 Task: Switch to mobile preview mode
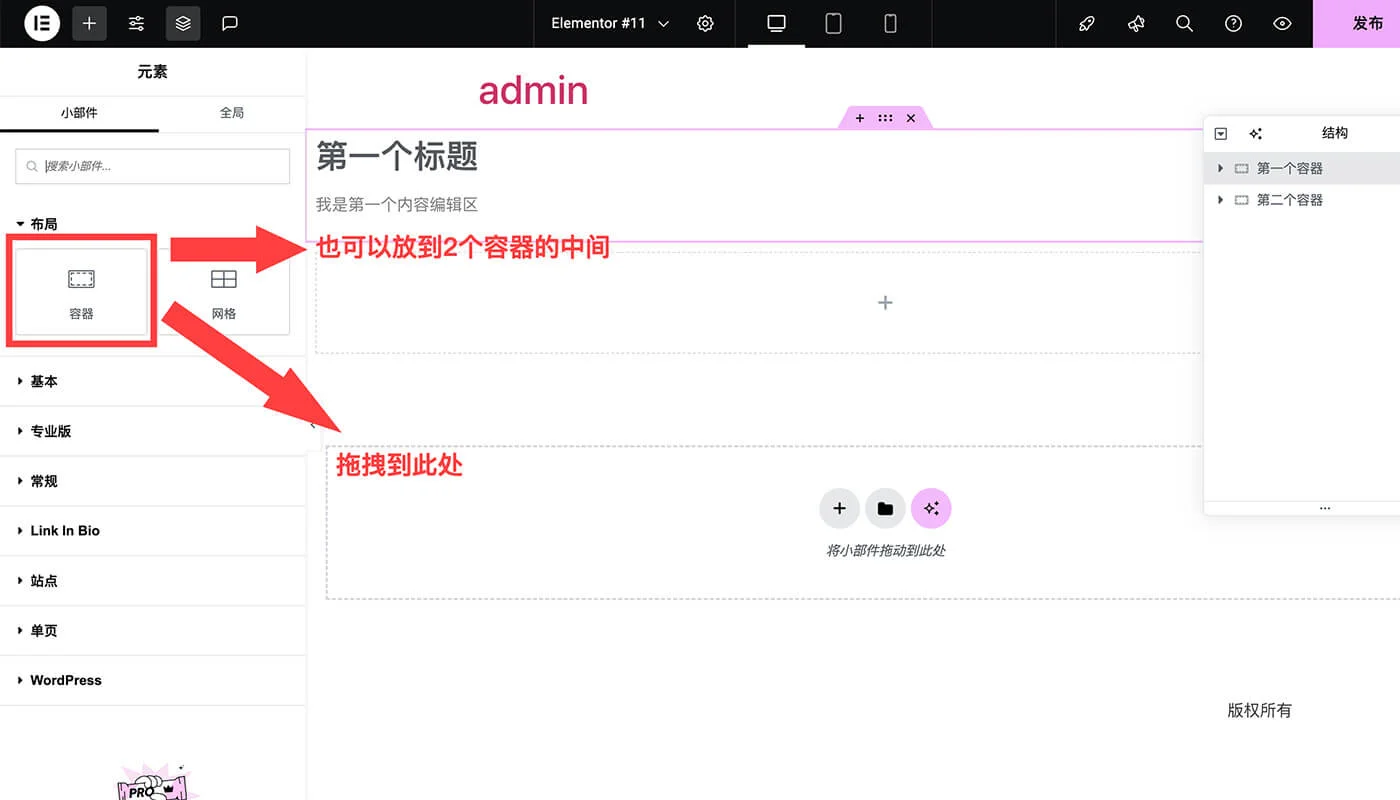tap(890, 23)
